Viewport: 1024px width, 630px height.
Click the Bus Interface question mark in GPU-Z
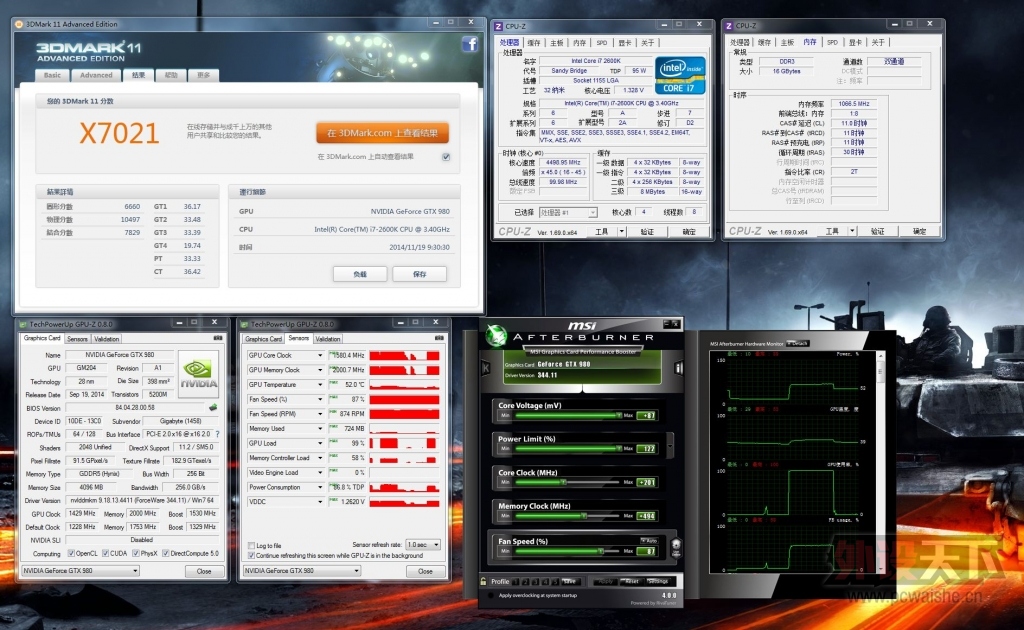pyautogui.click(x=217, y=434)
